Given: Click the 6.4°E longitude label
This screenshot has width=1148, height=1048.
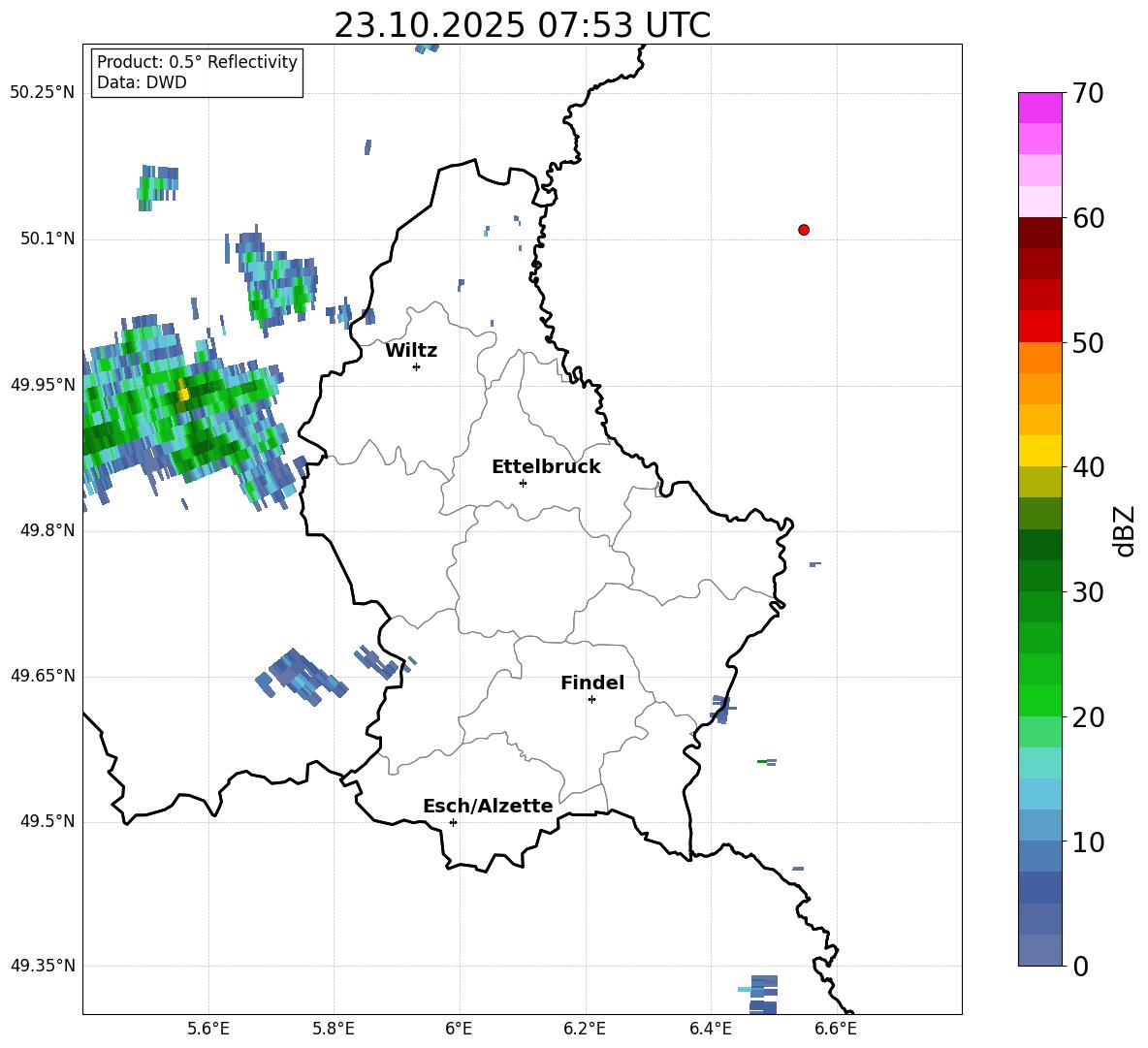Looking at the screenshot, I should pos(710,1029).
